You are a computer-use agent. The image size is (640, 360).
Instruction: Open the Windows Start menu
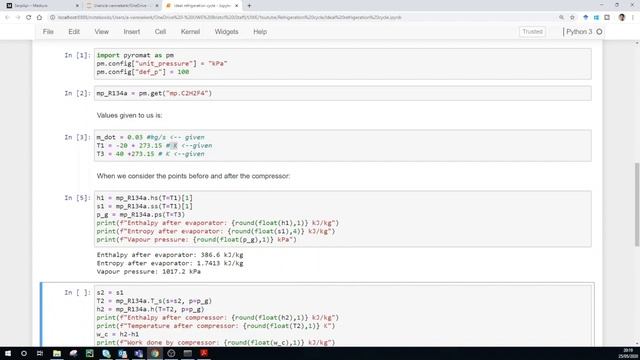click(x=8, y=353)
